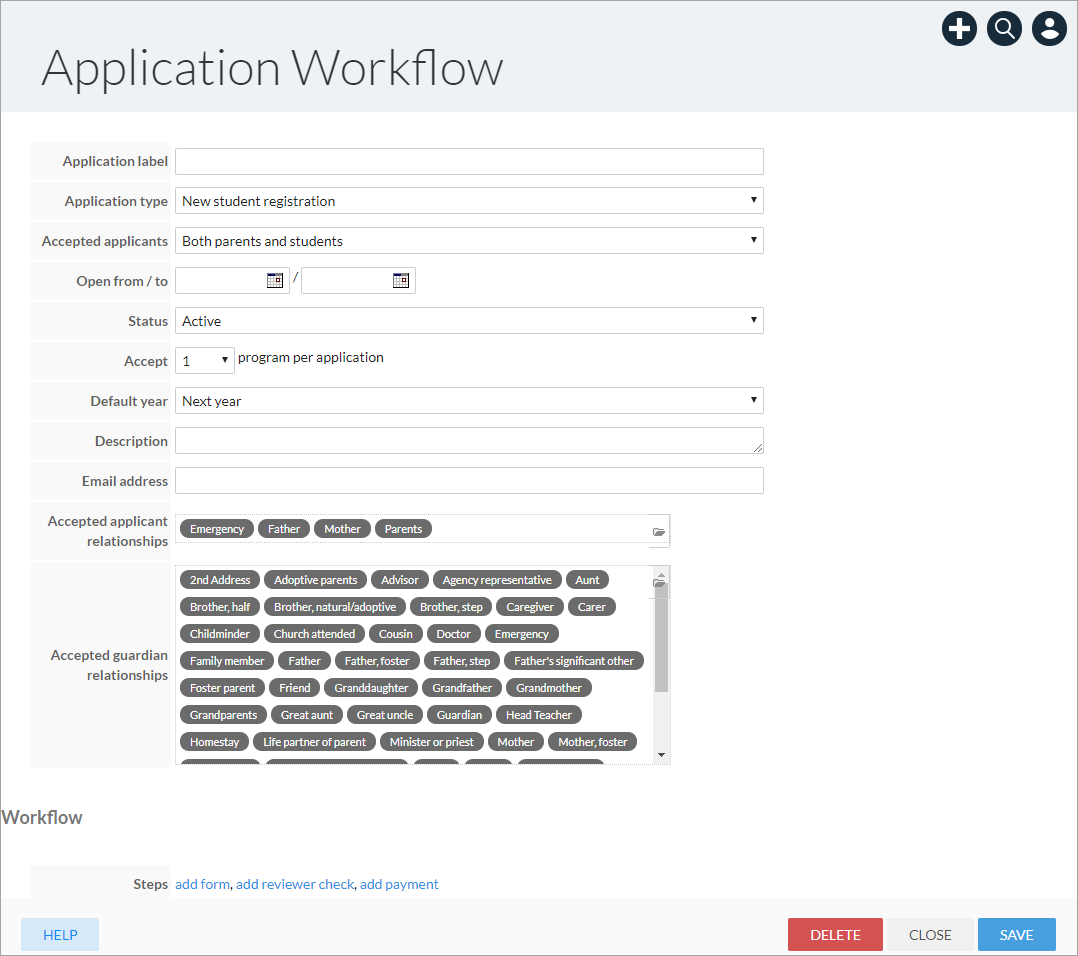This screenshot has width=1078, height=956.
Task: Click the Foster parent tag
Action: pos(222,687)
